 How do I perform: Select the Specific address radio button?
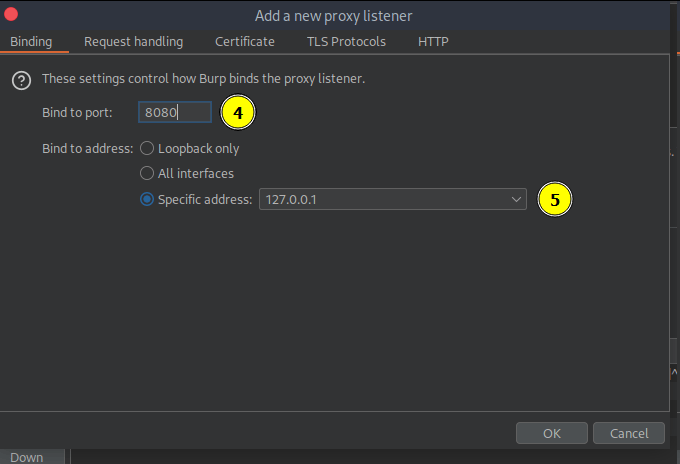148,199
